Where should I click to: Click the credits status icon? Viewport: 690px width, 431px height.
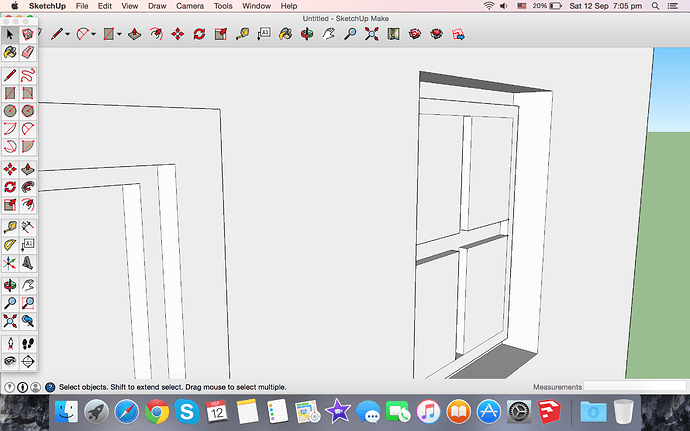[22, 387]
